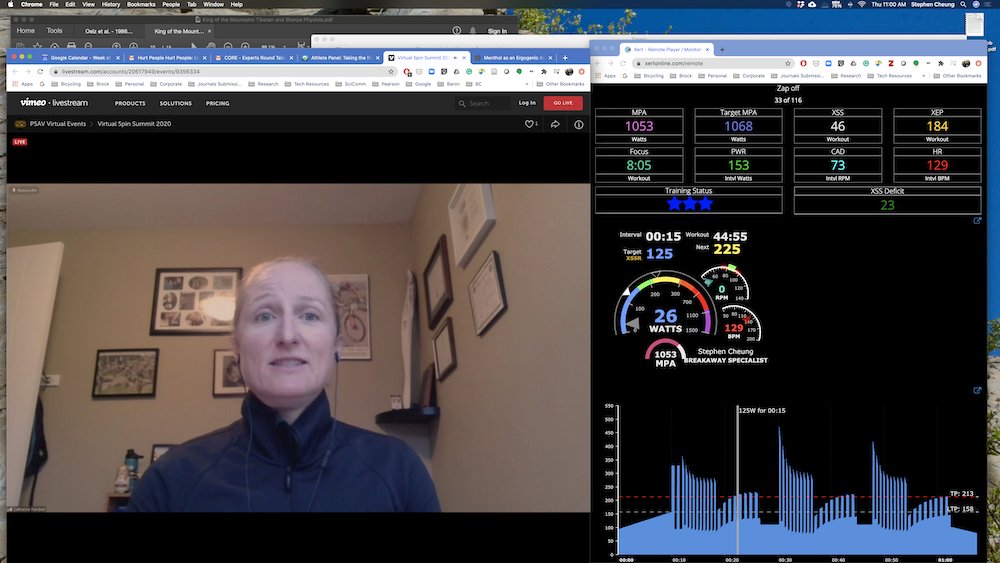This screenshot has width=1000, height=563.
Task: Click the print icon in Acrobat toolbar
Action: pyautogui.click(x=71, y=45)
